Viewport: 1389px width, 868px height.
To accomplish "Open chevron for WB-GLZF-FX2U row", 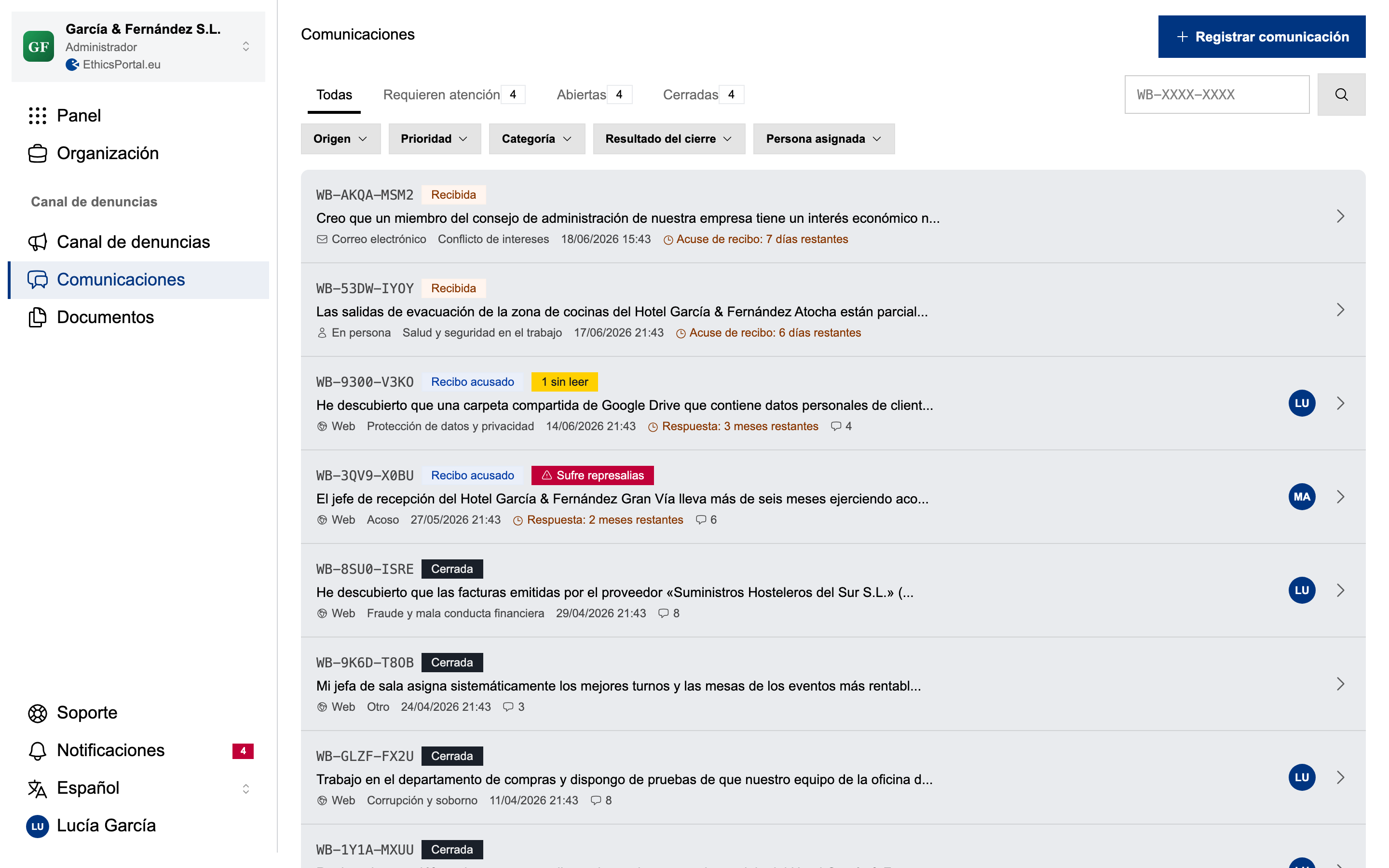I will pos(1340,778).
